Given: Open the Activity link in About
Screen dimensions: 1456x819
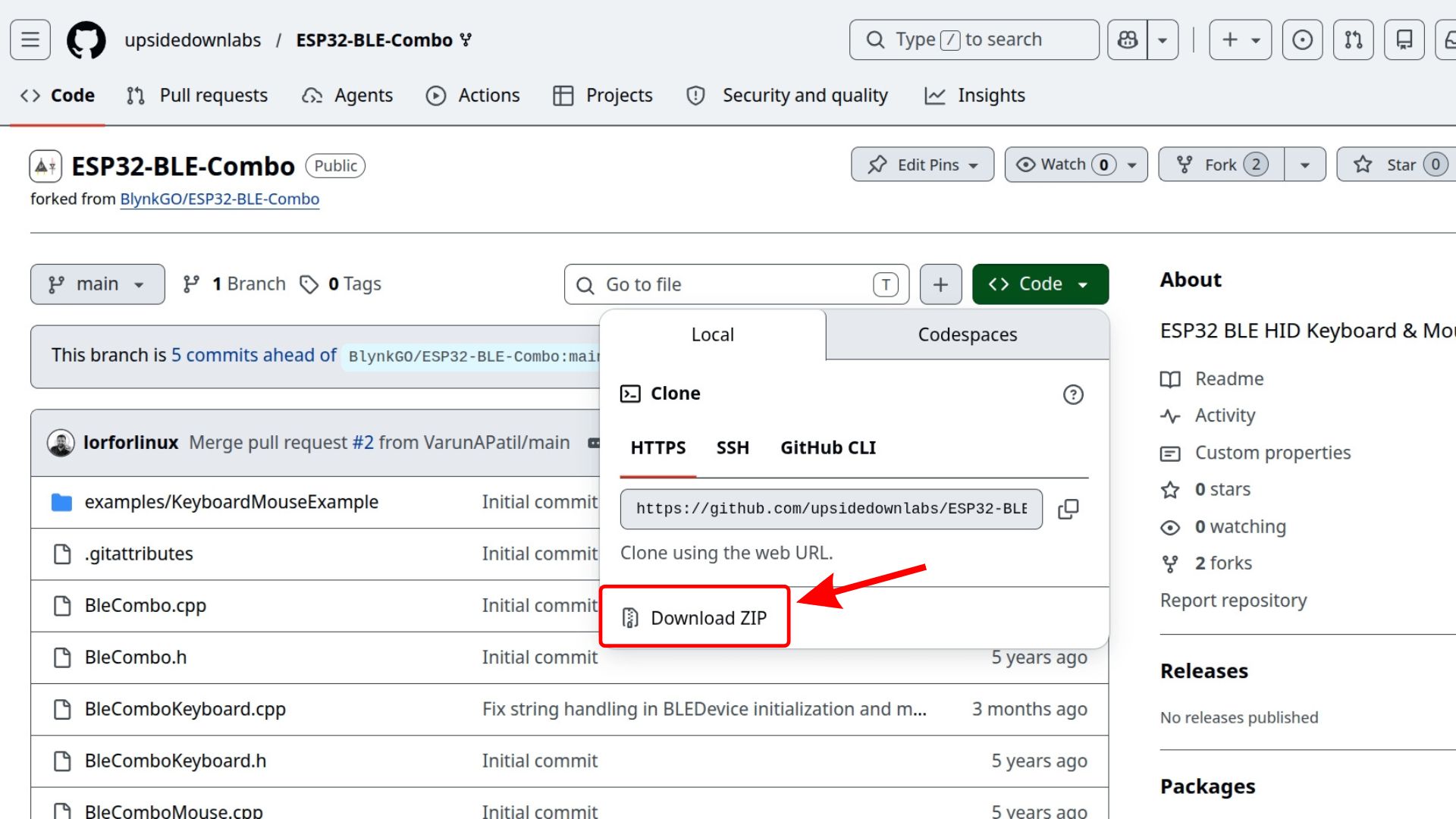Looking at the screenshot, I should pyautogui.click(x=1225, y=416).
